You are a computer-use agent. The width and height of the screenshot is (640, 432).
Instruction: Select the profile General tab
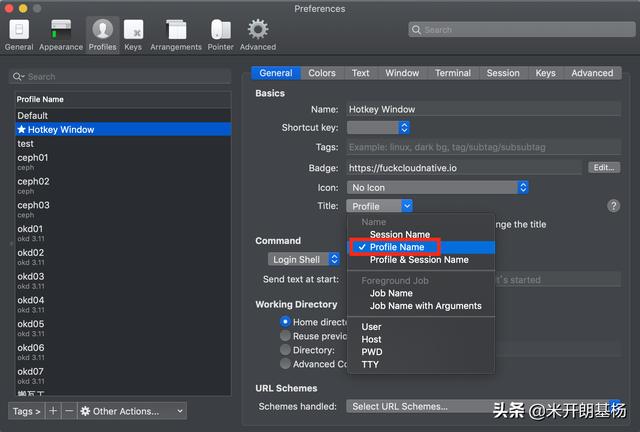(276, 73)
